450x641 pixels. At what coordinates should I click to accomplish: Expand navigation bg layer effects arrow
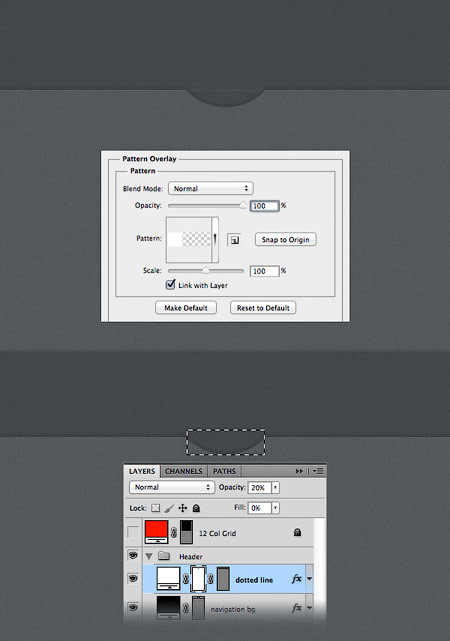[x=309, y=608]
